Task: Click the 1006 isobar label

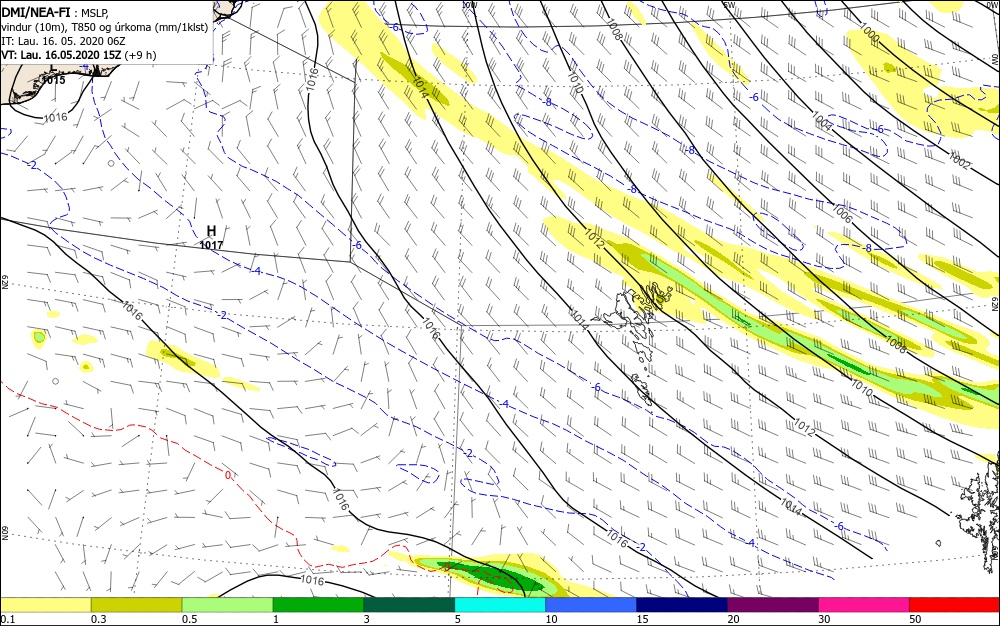Action: [842, 213]
